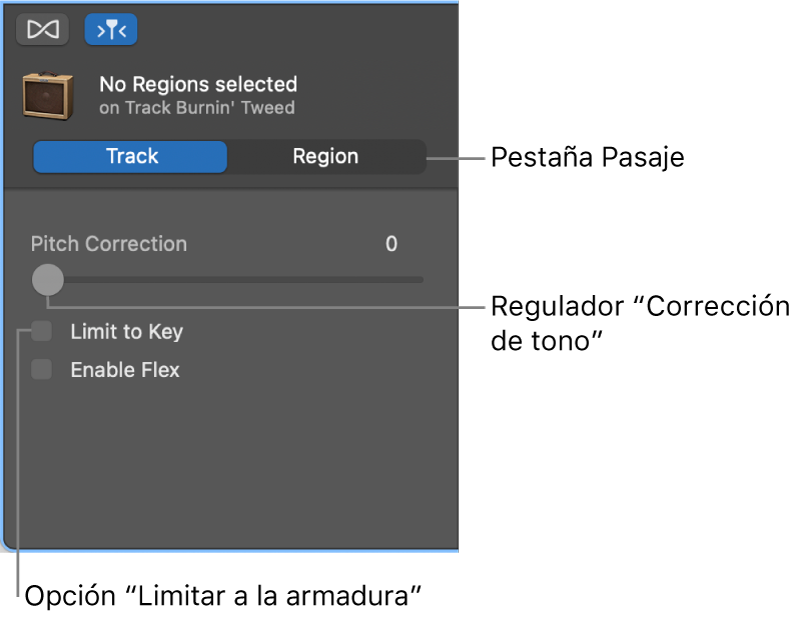The width and height of the screenshot is (806, 617).
Task: Select the Track tab
Action: 129,156
